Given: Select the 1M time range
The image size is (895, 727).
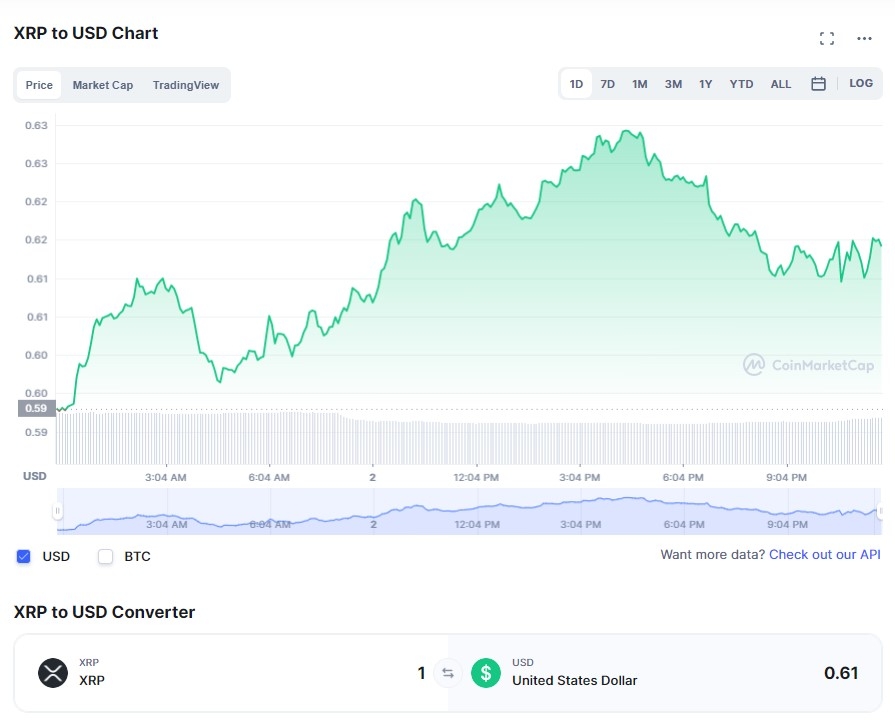Looking at the screenshot, I should pos(639,84).
